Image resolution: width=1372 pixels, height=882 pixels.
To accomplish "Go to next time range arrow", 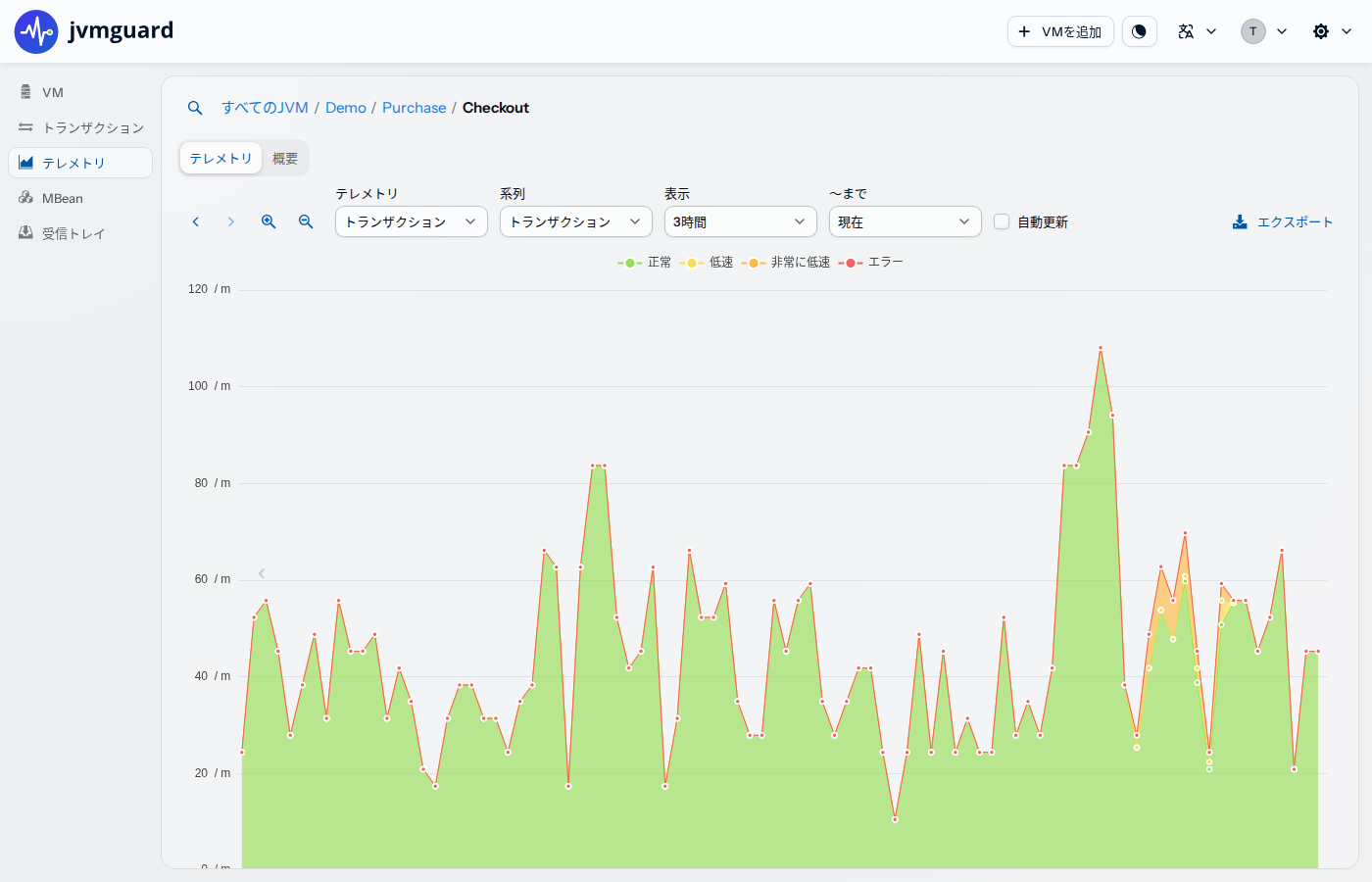I will (231, 221).
